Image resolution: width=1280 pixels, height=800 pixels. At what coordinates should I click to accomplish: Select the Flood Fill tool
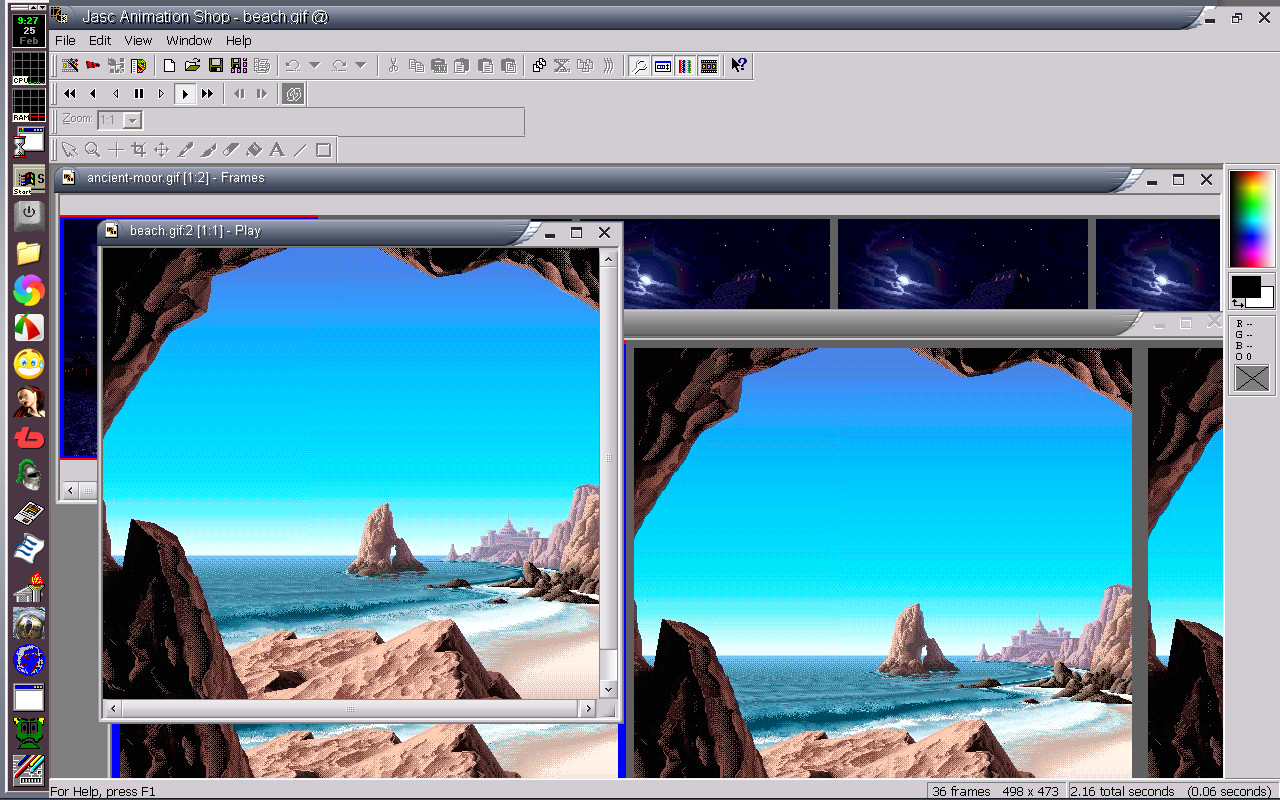254,149
